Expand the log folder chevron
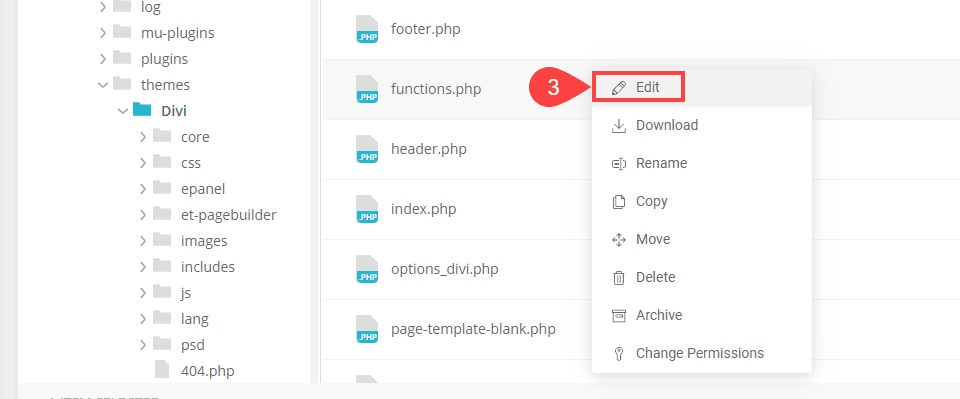The width and height of the screenshot is (960, 399). pos(103,7)
